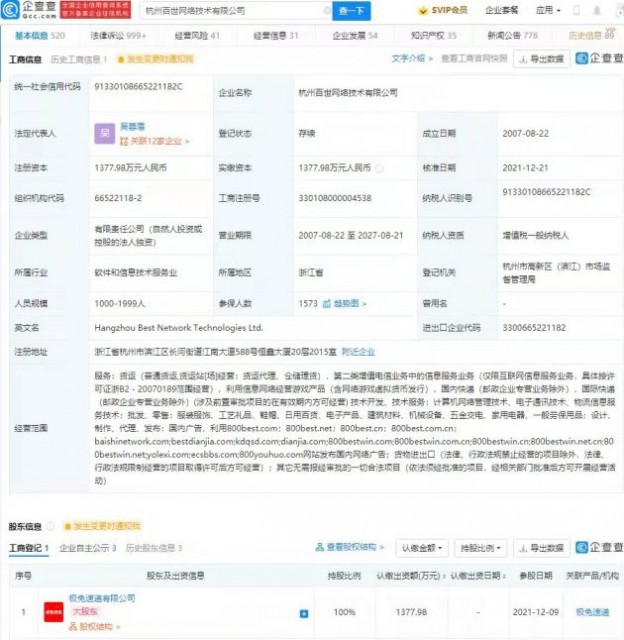Viewport: 624px width, 640px height.
Task: Select 历史股东信息 3 tab
Action: coord(154,548)
